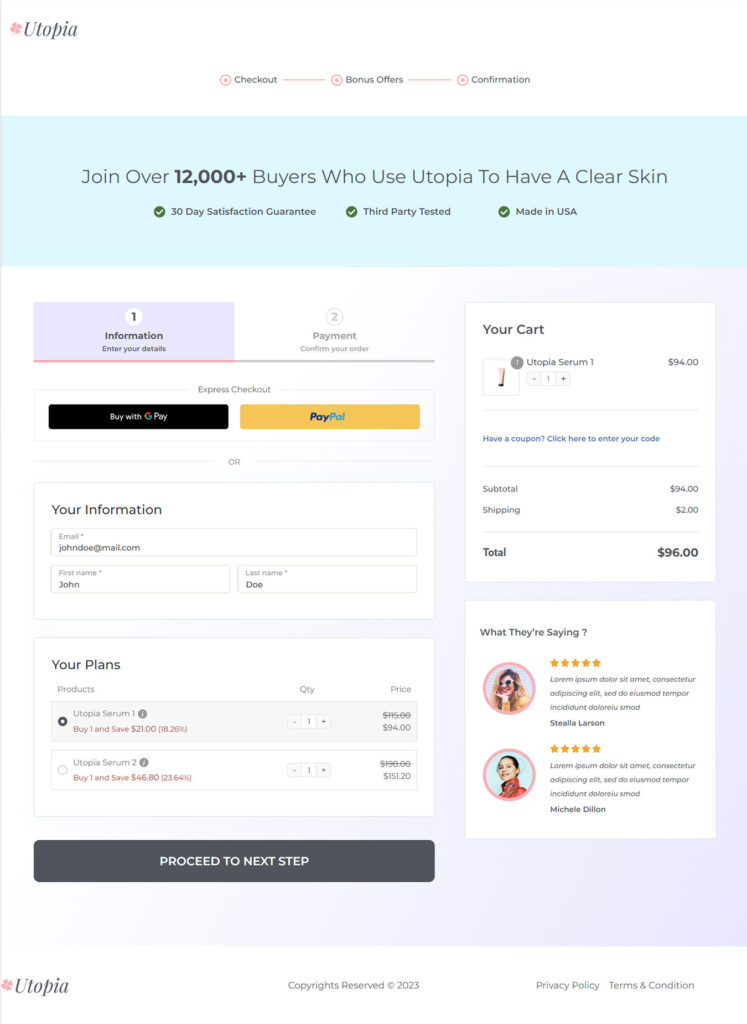Click the cart item quantity badge on serum thumbnail
Image resolution: width=747 pixels, height=1024 pixels.
[x=517, y=362]
